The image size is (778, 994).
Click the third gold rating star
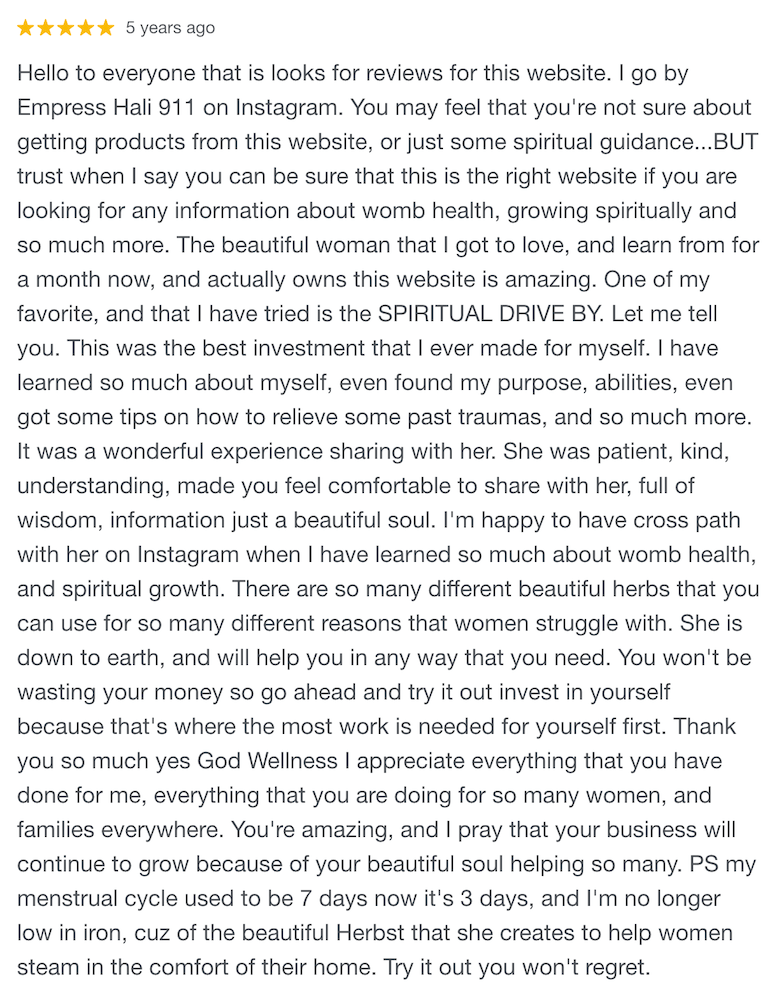click(x=66, y=28)
